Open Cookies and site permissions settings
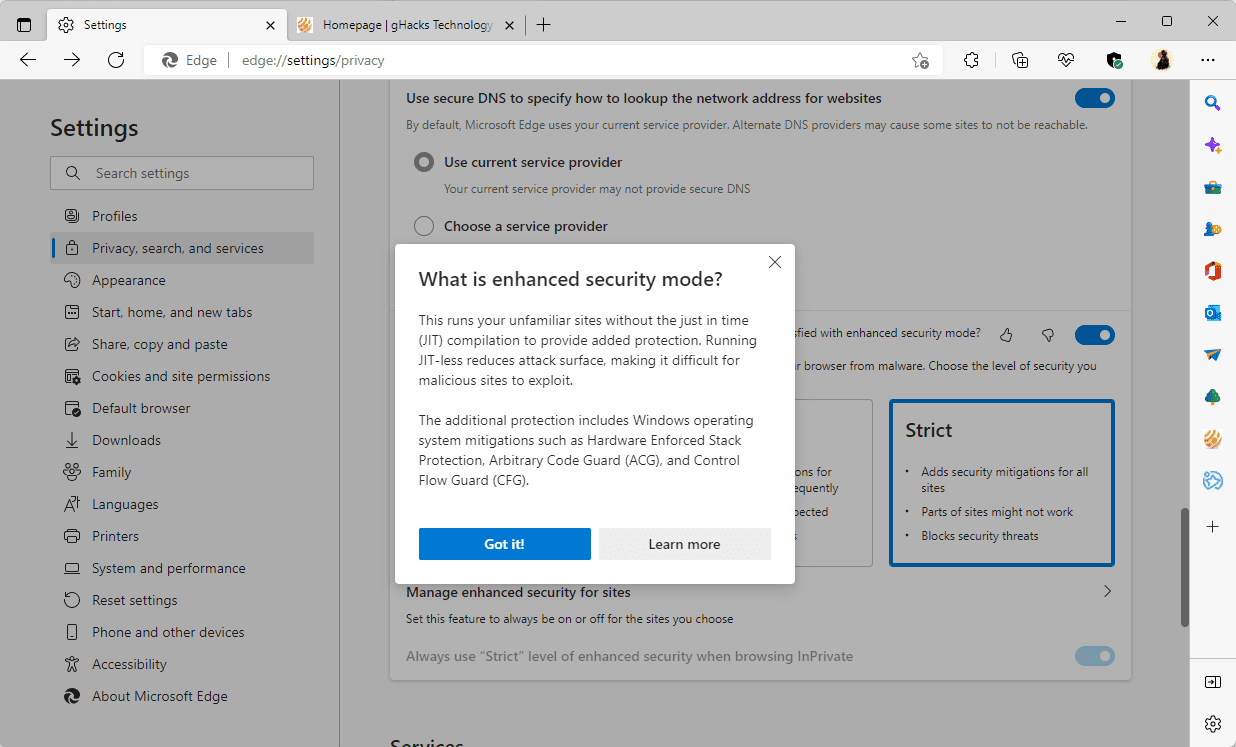Screen dimensions: 1236x747 178,375
